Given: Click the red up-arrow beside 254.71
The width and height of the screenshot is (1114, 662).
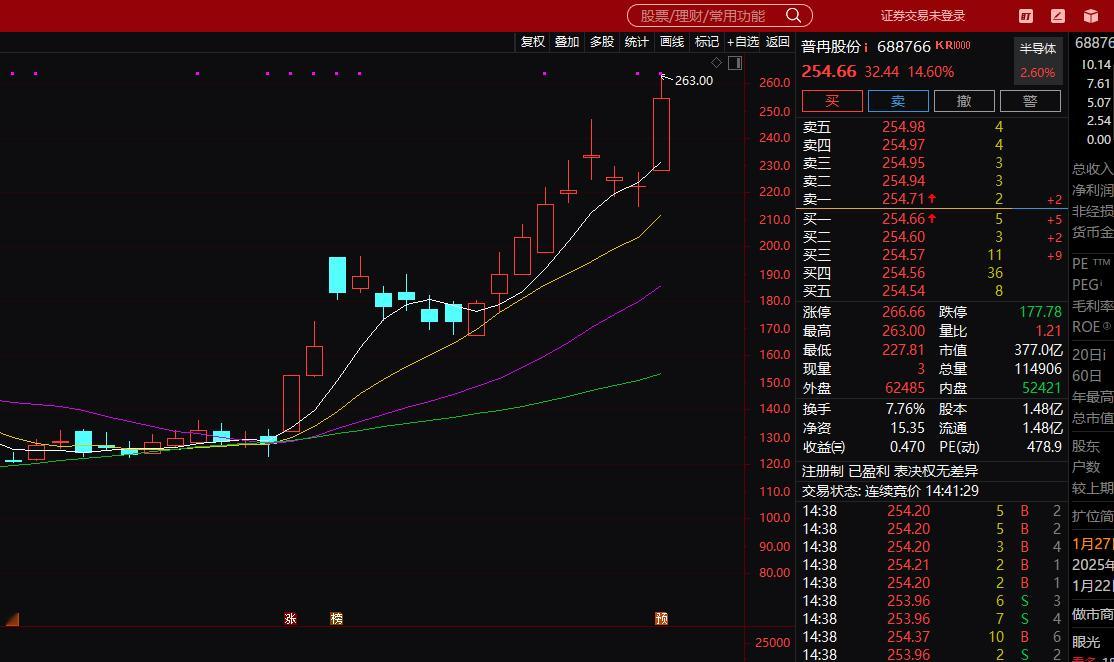Looking at the screenshot, I should click(931, 199).
